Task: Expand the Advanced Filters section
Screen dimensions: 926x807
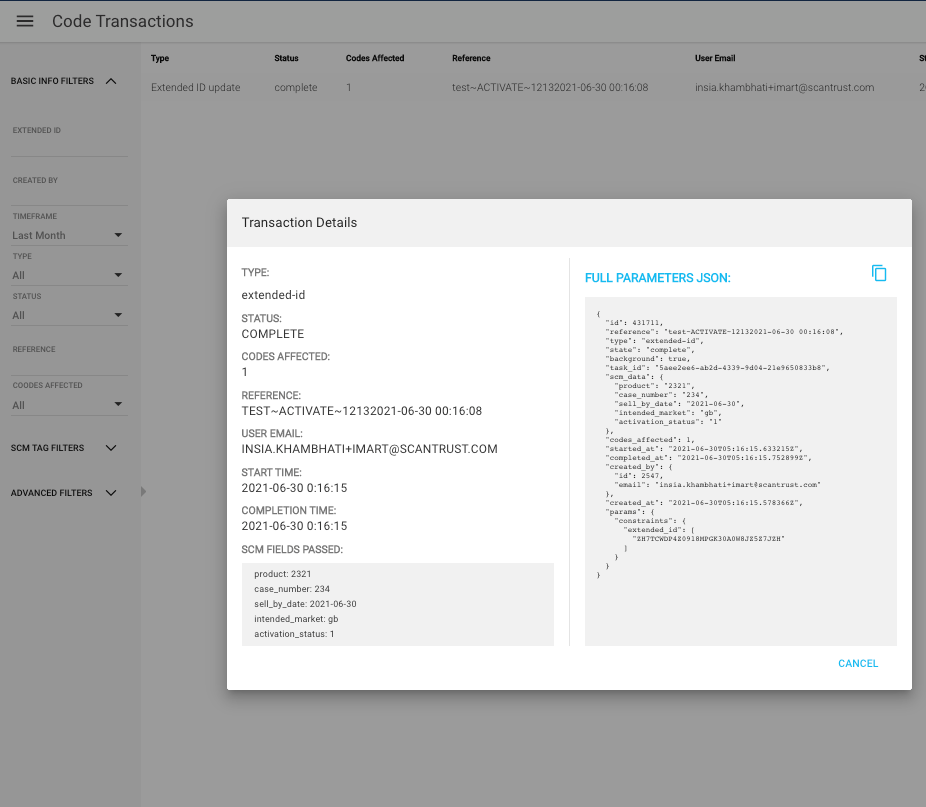Action: point(111,493)
